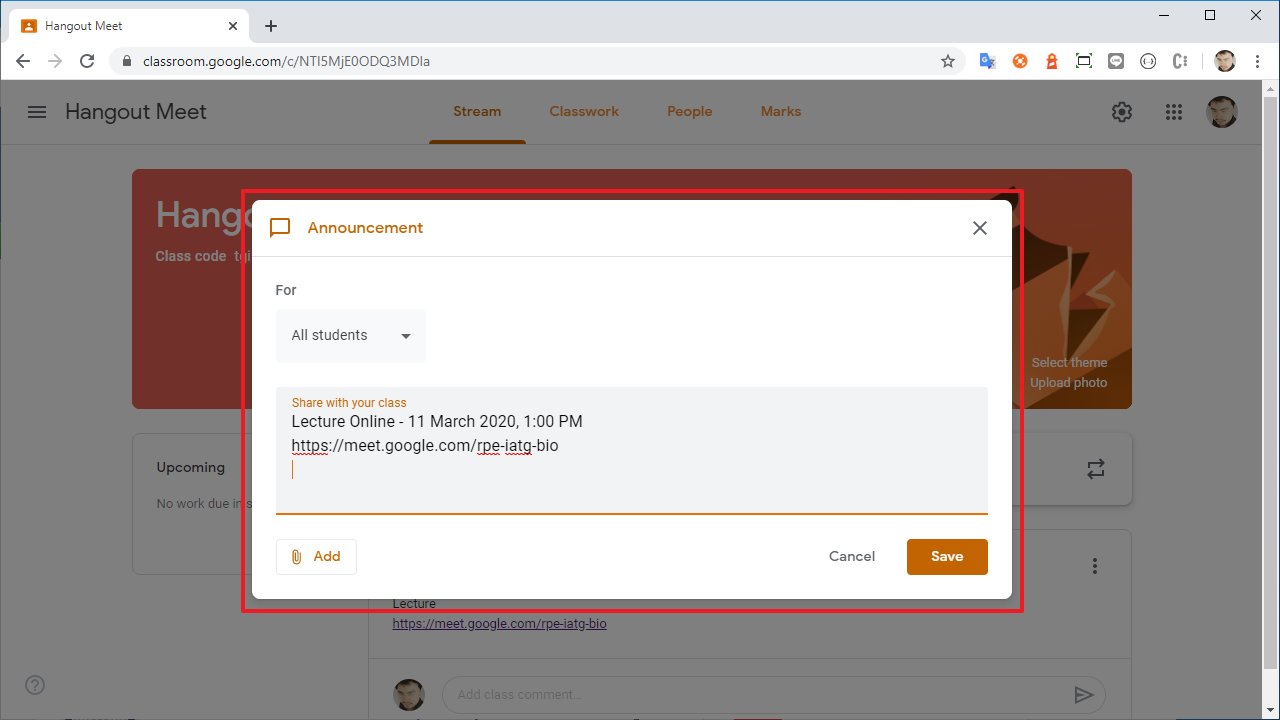1280x720 pixels.
Task: Open the post's three-dot options menu
Action: point(1095,567)
